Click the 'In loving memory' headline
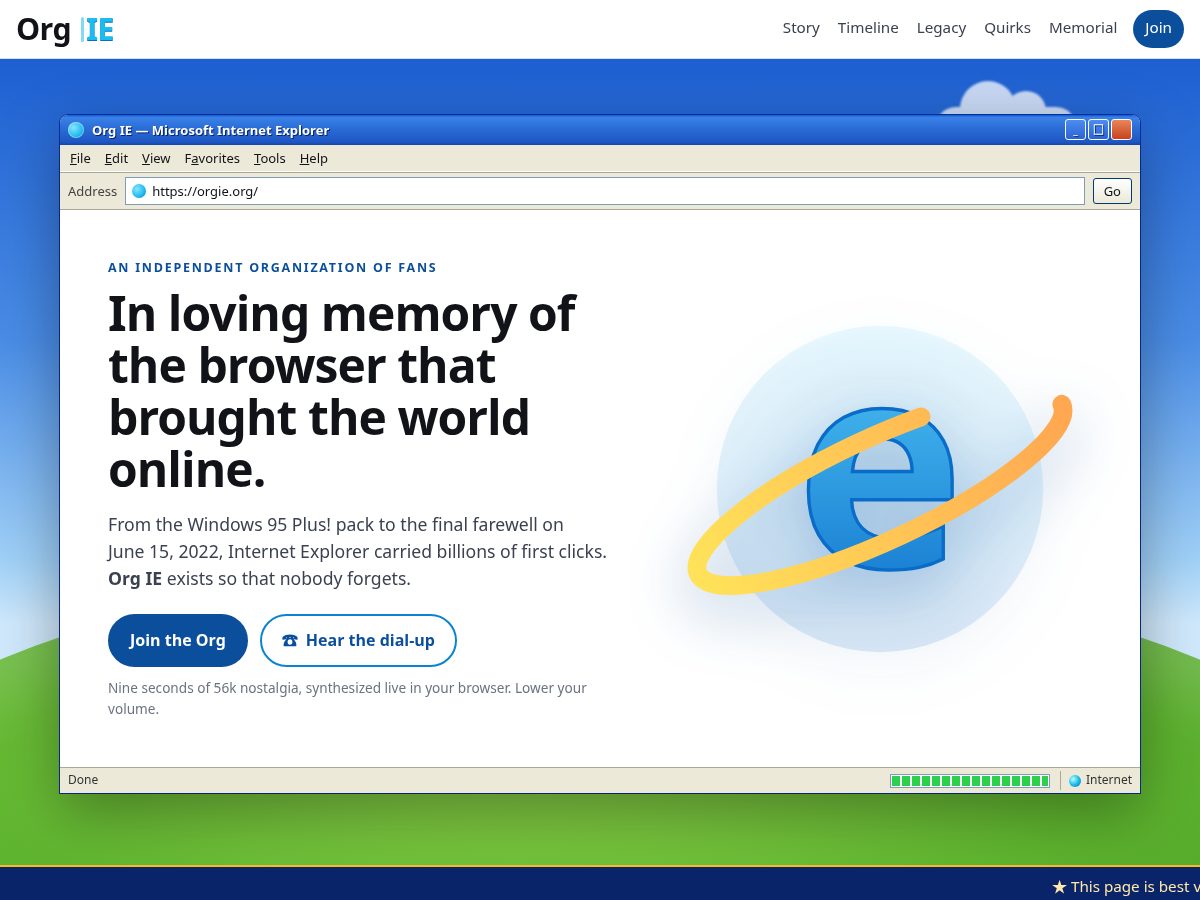This screenshot has height=900, width=1200. coord(342,392)
